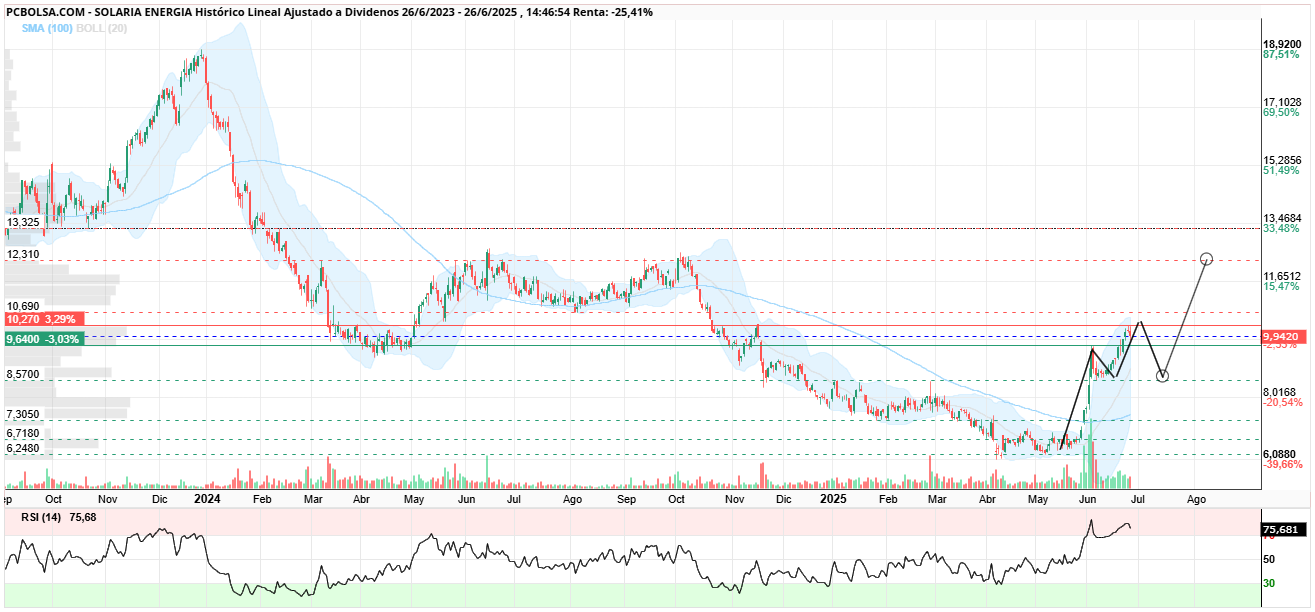Viewport: 1315px width, 612px height.
Task: Click the 11,6512 price axis value
Action: (1282, 276)
